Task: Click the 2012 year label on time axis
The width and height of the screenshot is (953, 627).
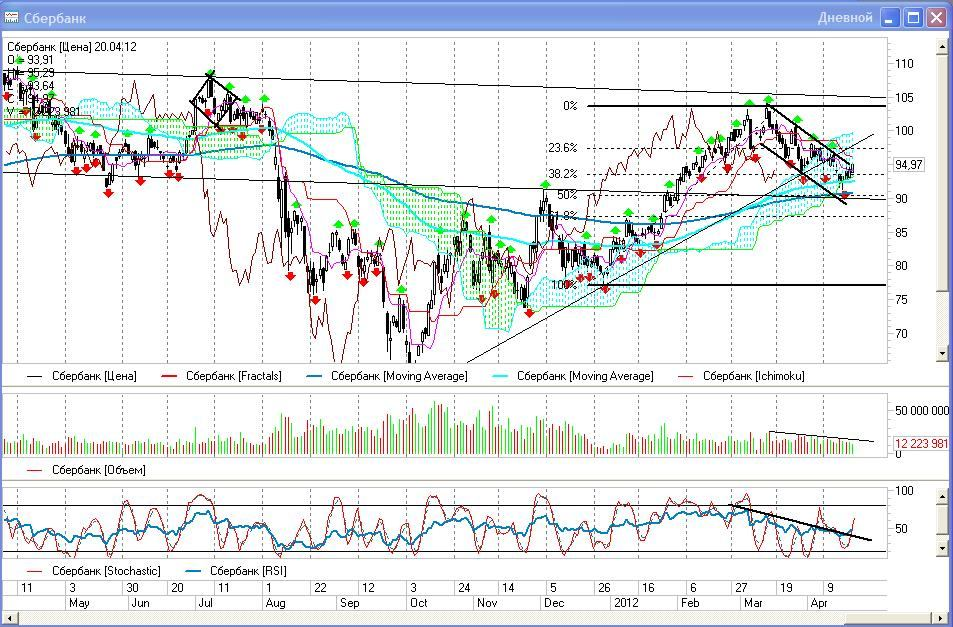Action: 626,603
